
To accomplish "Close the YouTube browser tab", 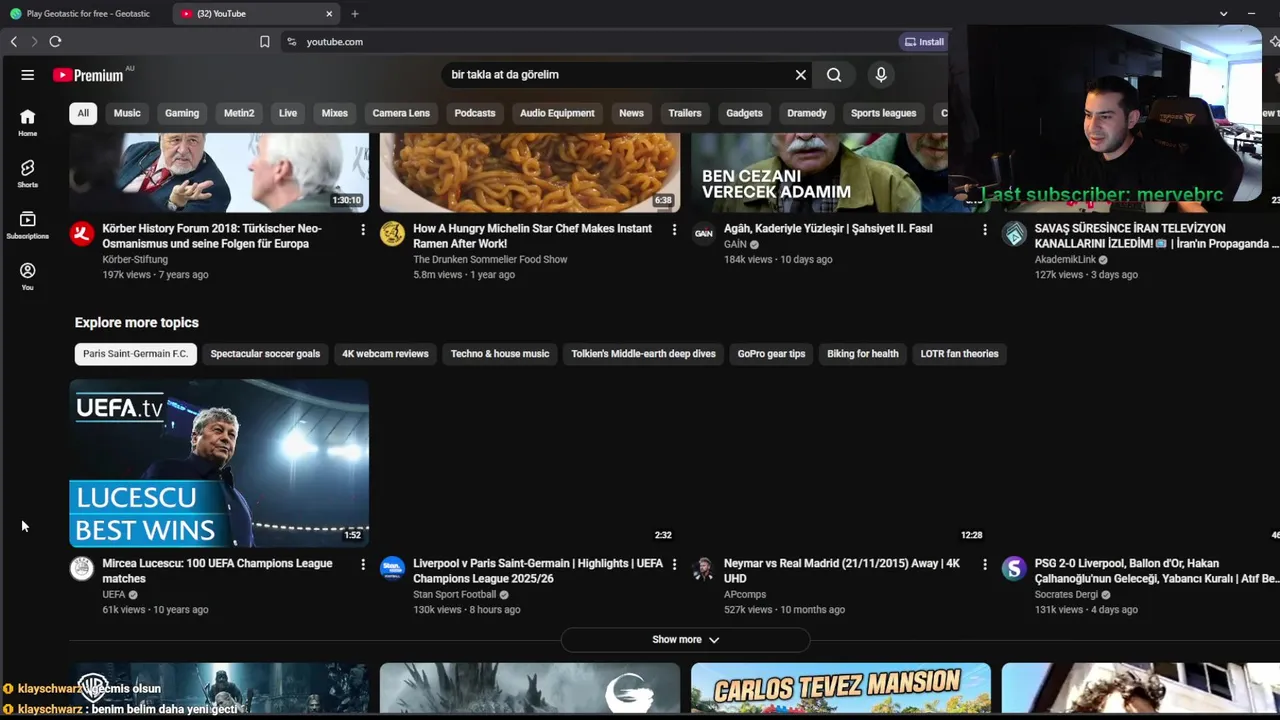I will click(329, 14).
